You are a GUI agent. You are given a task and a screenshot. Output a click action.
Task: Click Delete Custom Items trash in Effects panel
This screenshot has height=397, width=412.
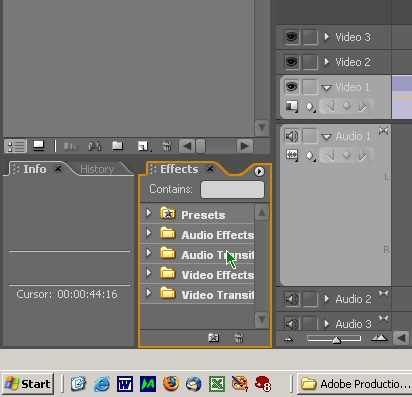click(x=239, y=338)
